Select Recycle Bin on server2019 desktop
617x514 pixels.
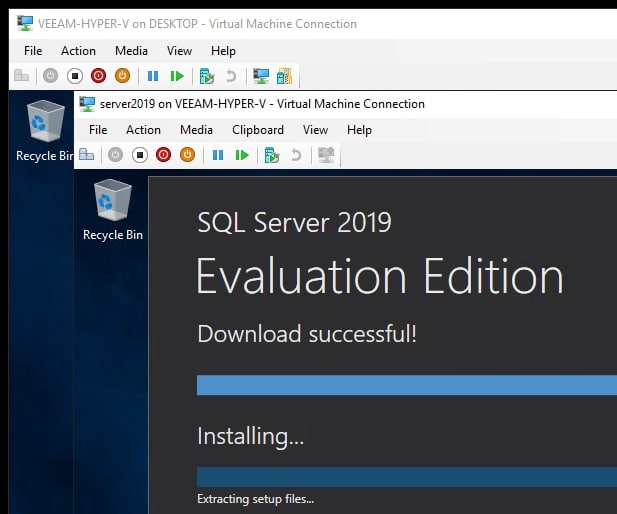[x=113, y=210]
